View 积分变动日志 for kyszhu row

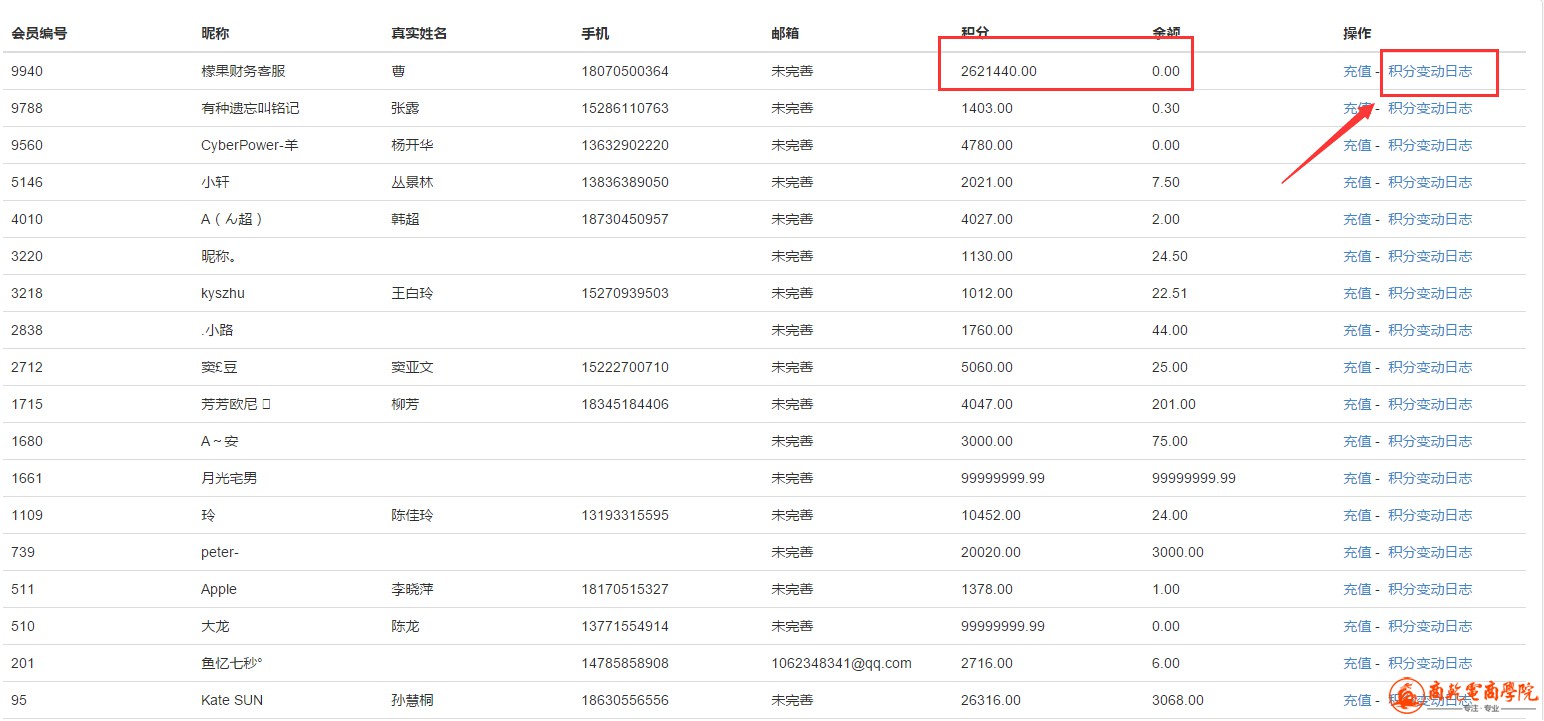1430,293
